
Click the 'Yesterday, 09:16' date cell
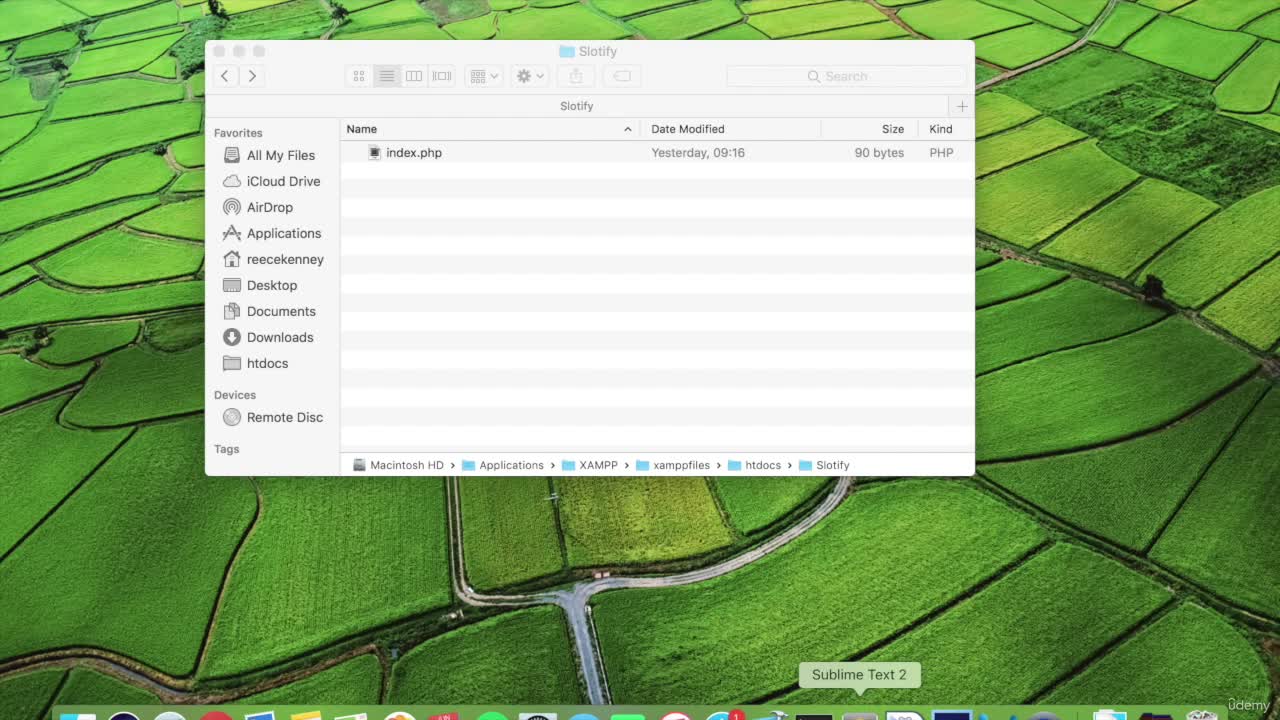click(698, 153)
